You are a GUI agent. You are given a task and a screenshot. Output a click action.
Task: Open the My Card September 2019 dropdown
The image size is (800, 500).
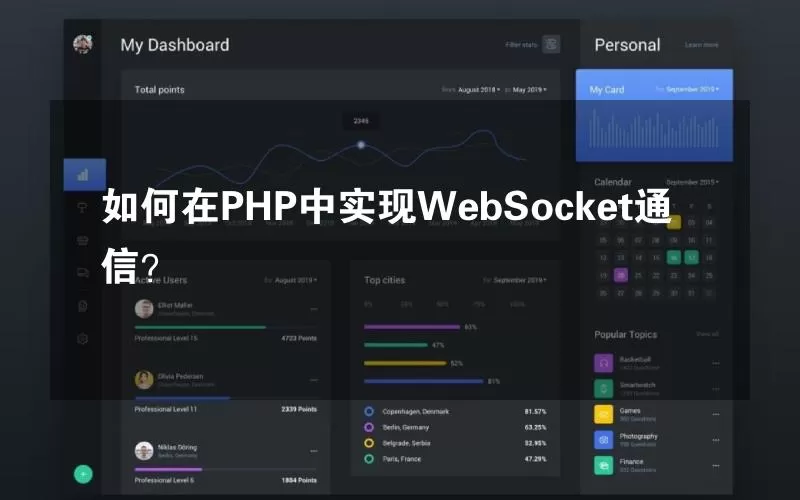tap(692, 89)
